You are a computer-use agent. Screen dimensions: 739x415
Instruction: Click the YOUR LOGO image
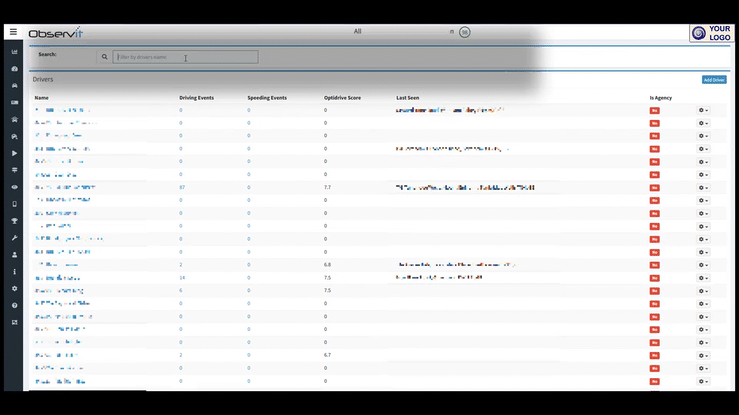tap(711, 33)
